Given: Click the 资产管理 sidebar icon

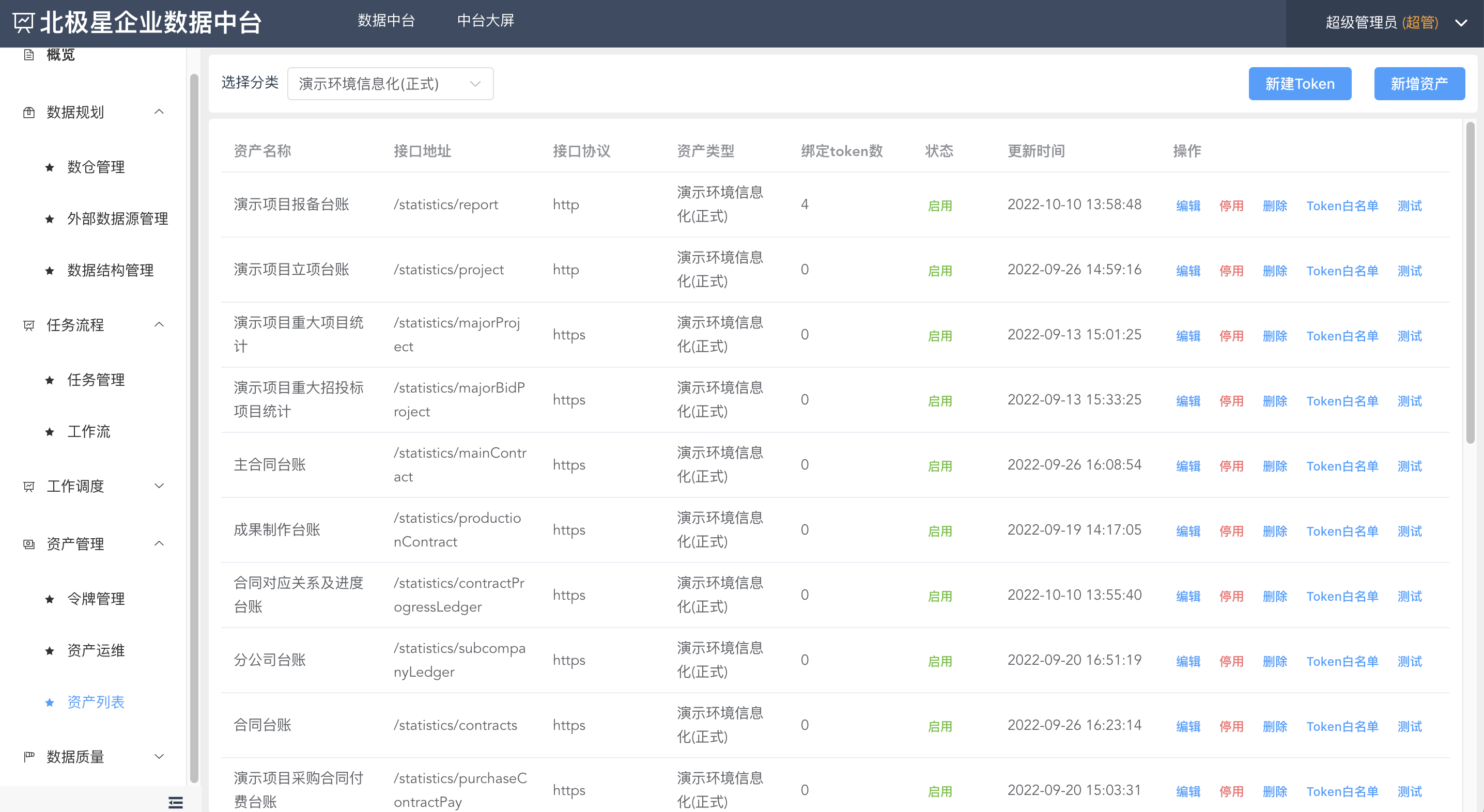Looking at the screenshot, I should coord(28,544).
